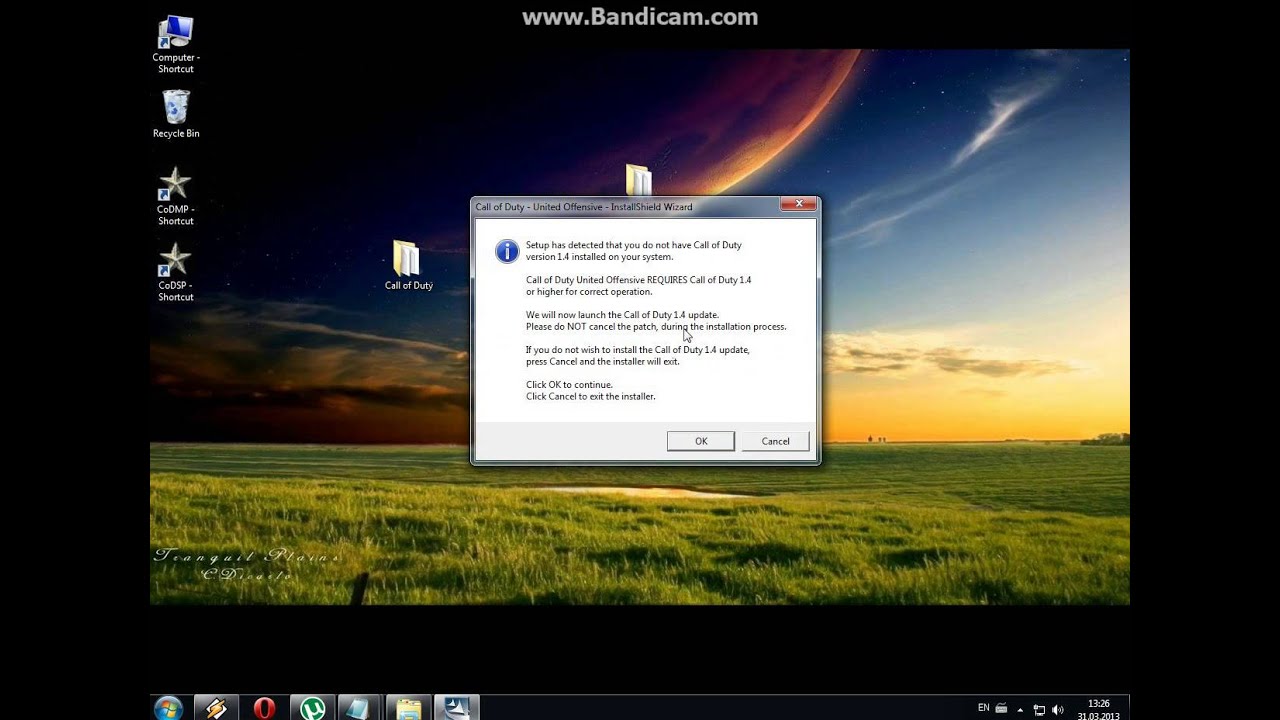The width and height of the screenshot is (1280, 720).
Task: Open the Windows Start menu
Action: pos(168,708)
